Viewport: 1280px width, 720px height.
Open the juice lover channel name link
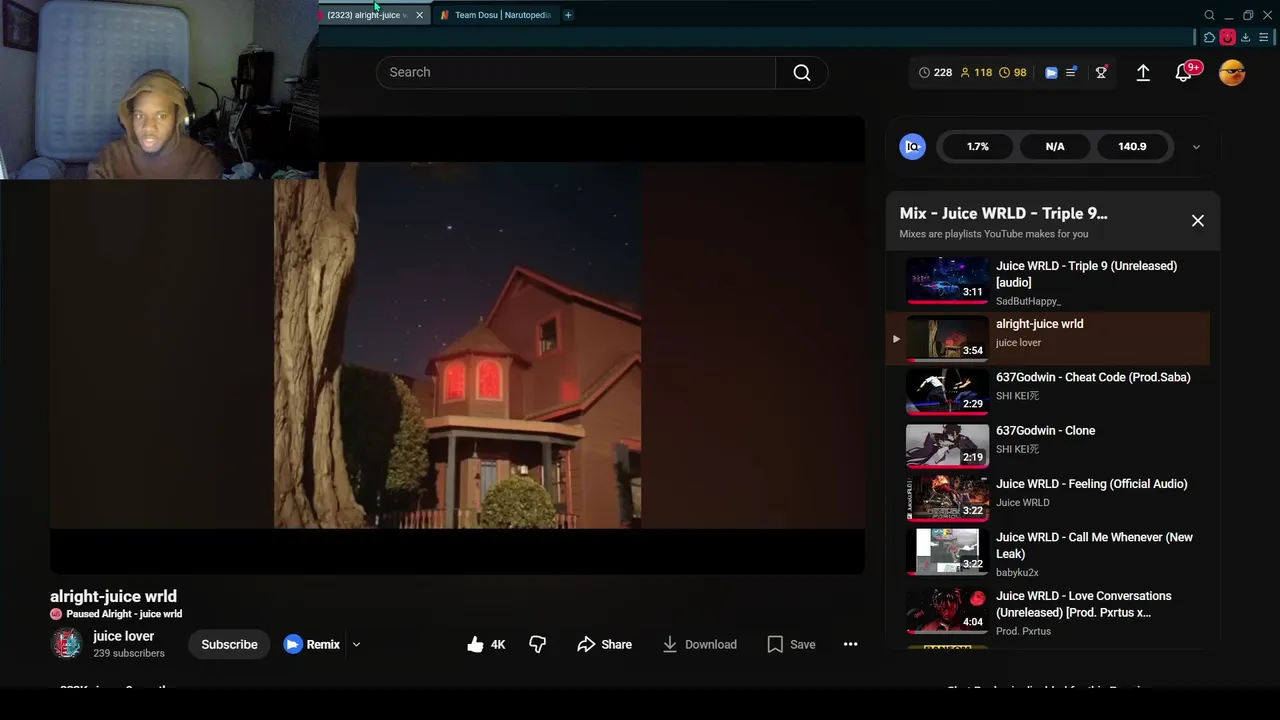(x=123, y=636)
